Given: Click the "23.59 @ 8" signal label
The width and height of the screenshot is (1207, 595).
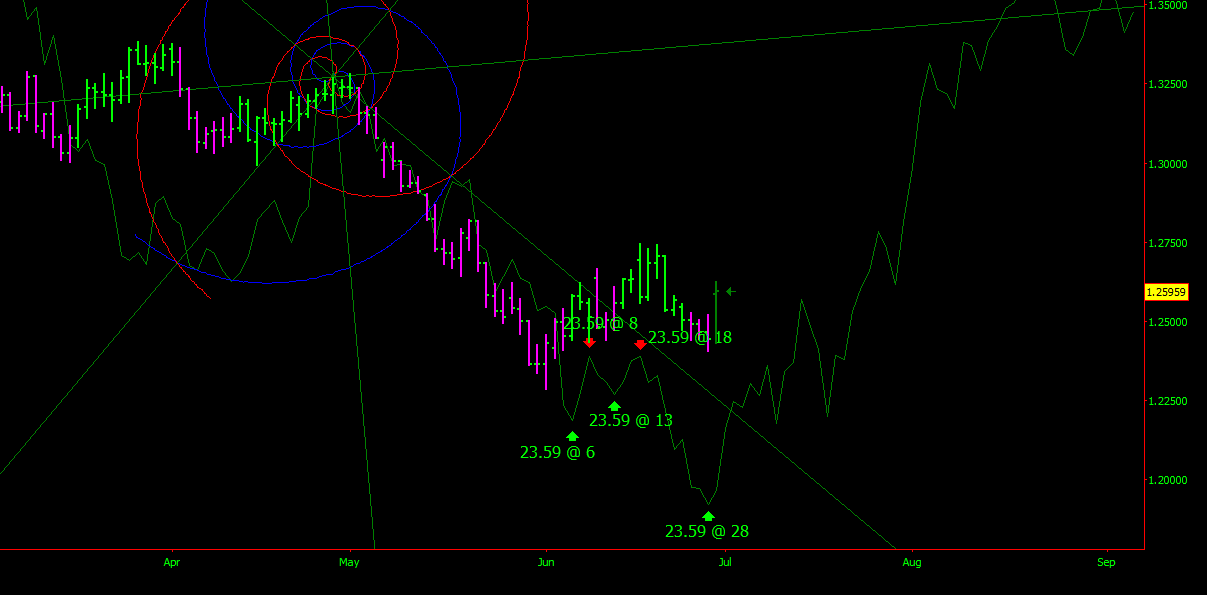Looking at the screenshot, I should 600,323.
